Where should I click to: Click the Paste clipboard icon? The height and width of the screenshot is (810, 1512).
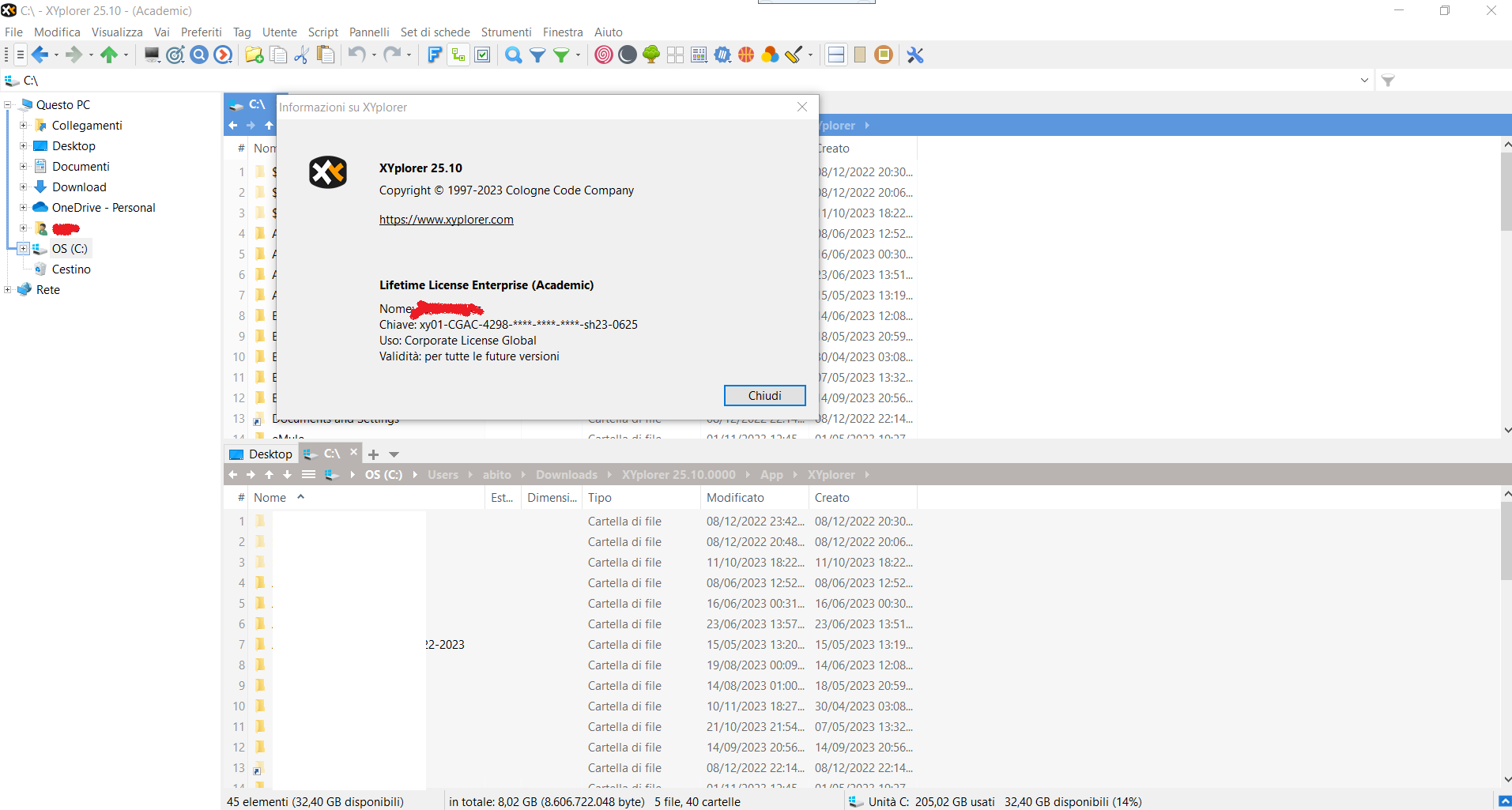coord(325,55)
